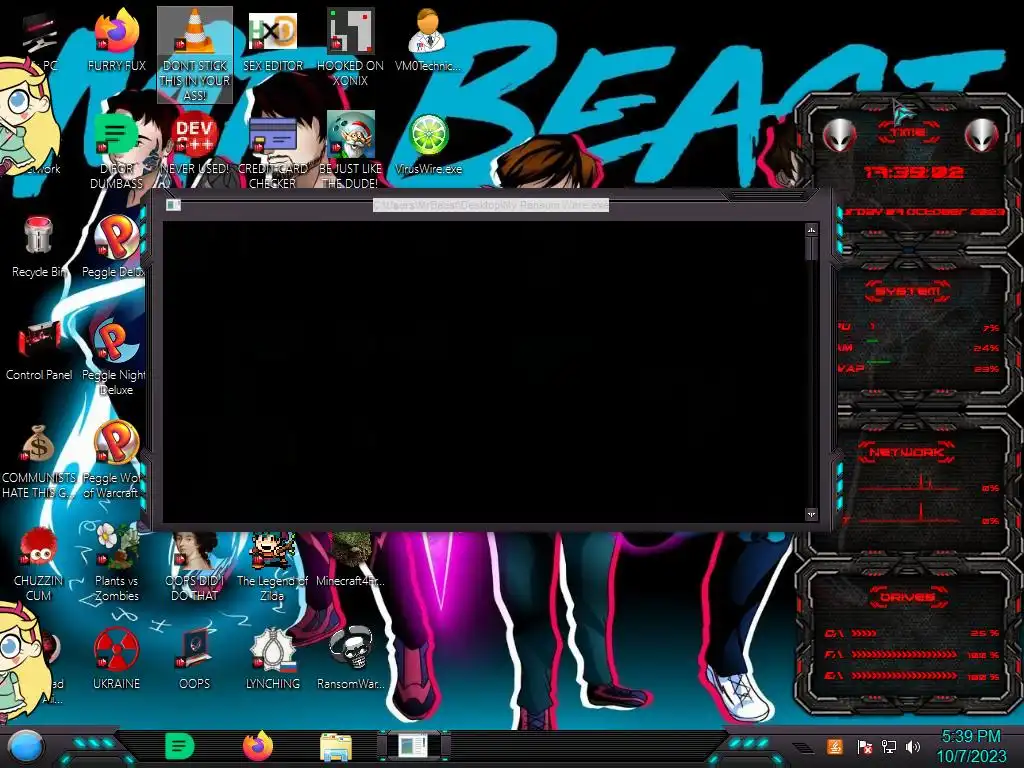Click the console window's title bar icon
The height and width of the screenshot is (768, 1024).
pos(173,205)
